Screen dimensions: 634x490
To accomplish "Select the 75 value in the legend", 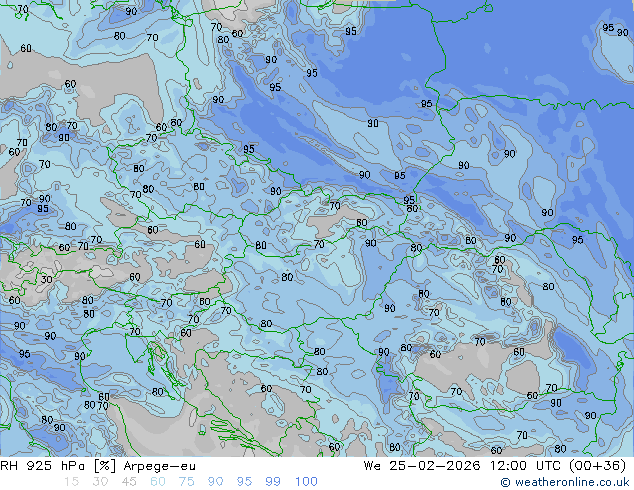I will 186,482.
